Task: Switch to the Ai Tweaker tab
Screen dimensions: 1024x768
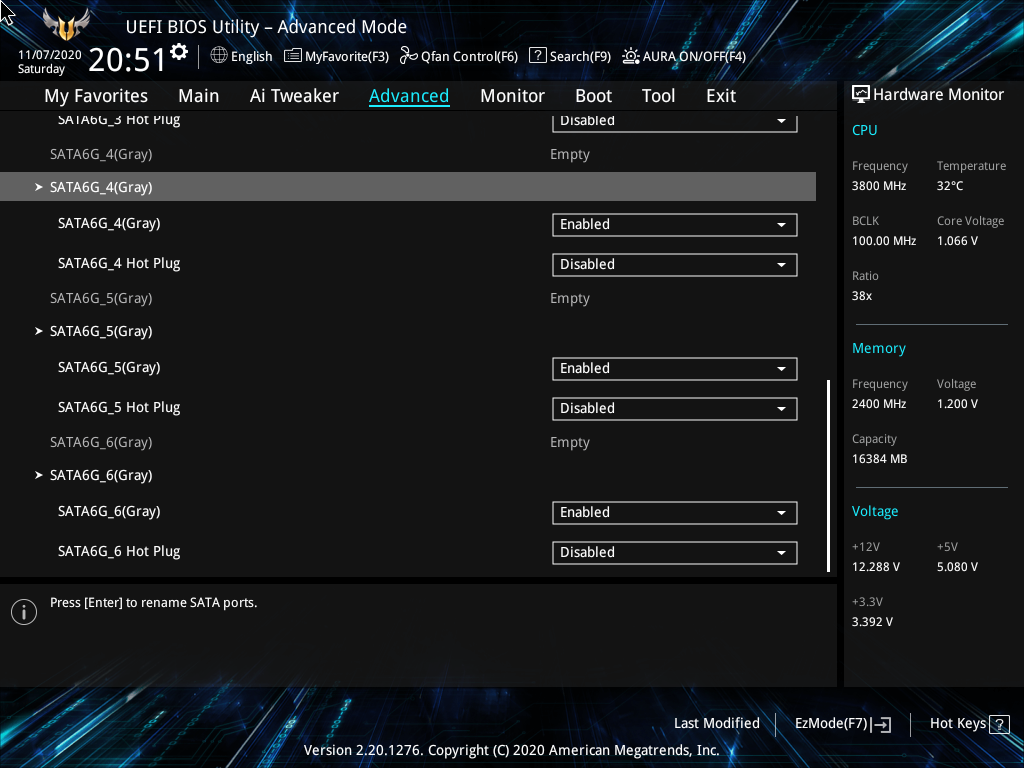Action: click(x=294, y=96)
